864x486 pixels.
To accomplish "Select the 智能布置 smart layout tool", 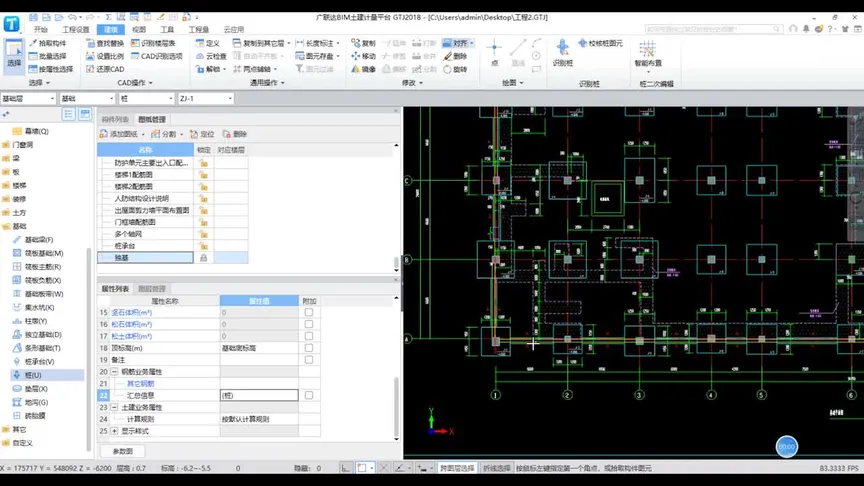I will point(647,52).
